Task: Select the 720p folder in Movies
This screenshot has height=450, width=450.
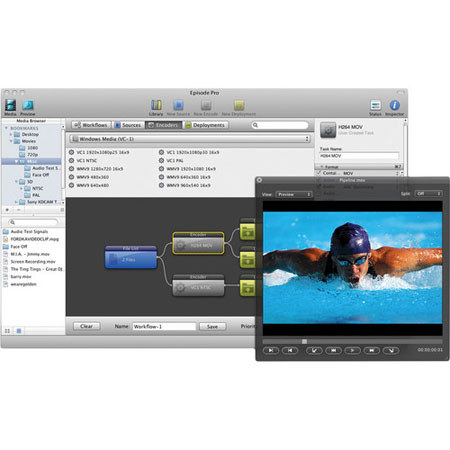Action: 28,155
